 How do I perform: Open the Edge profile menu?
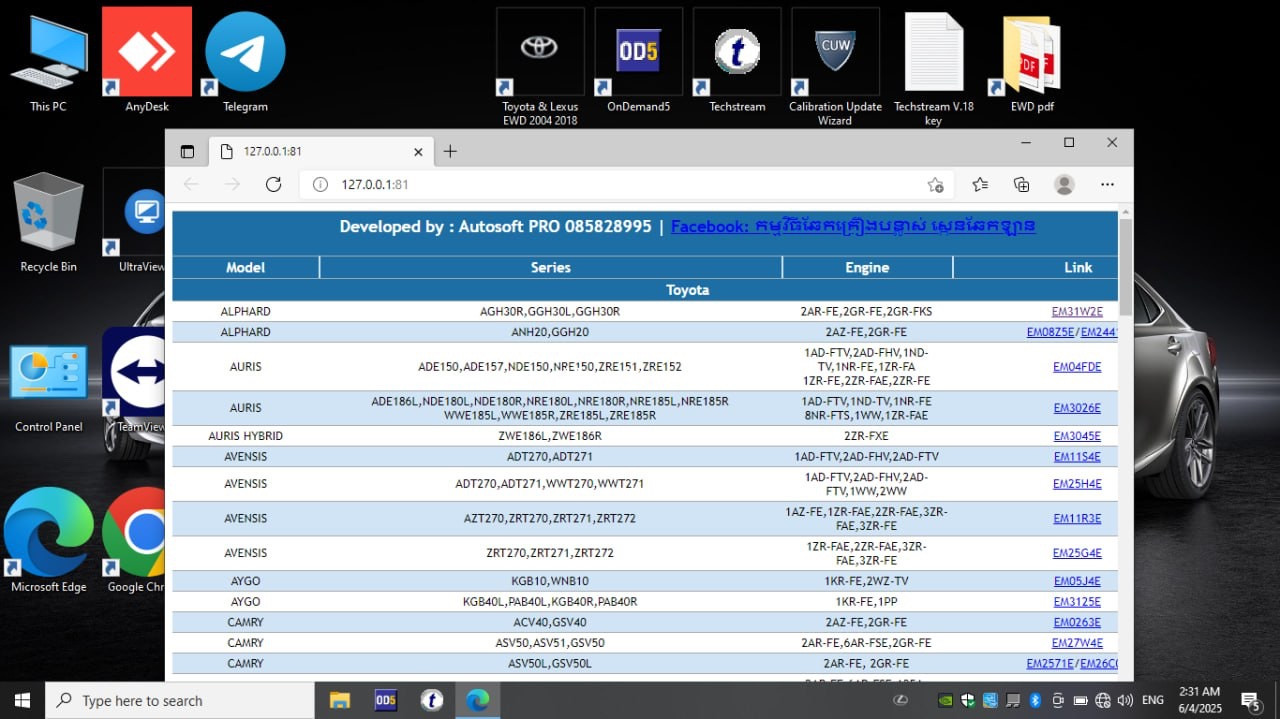point(1064,184)
